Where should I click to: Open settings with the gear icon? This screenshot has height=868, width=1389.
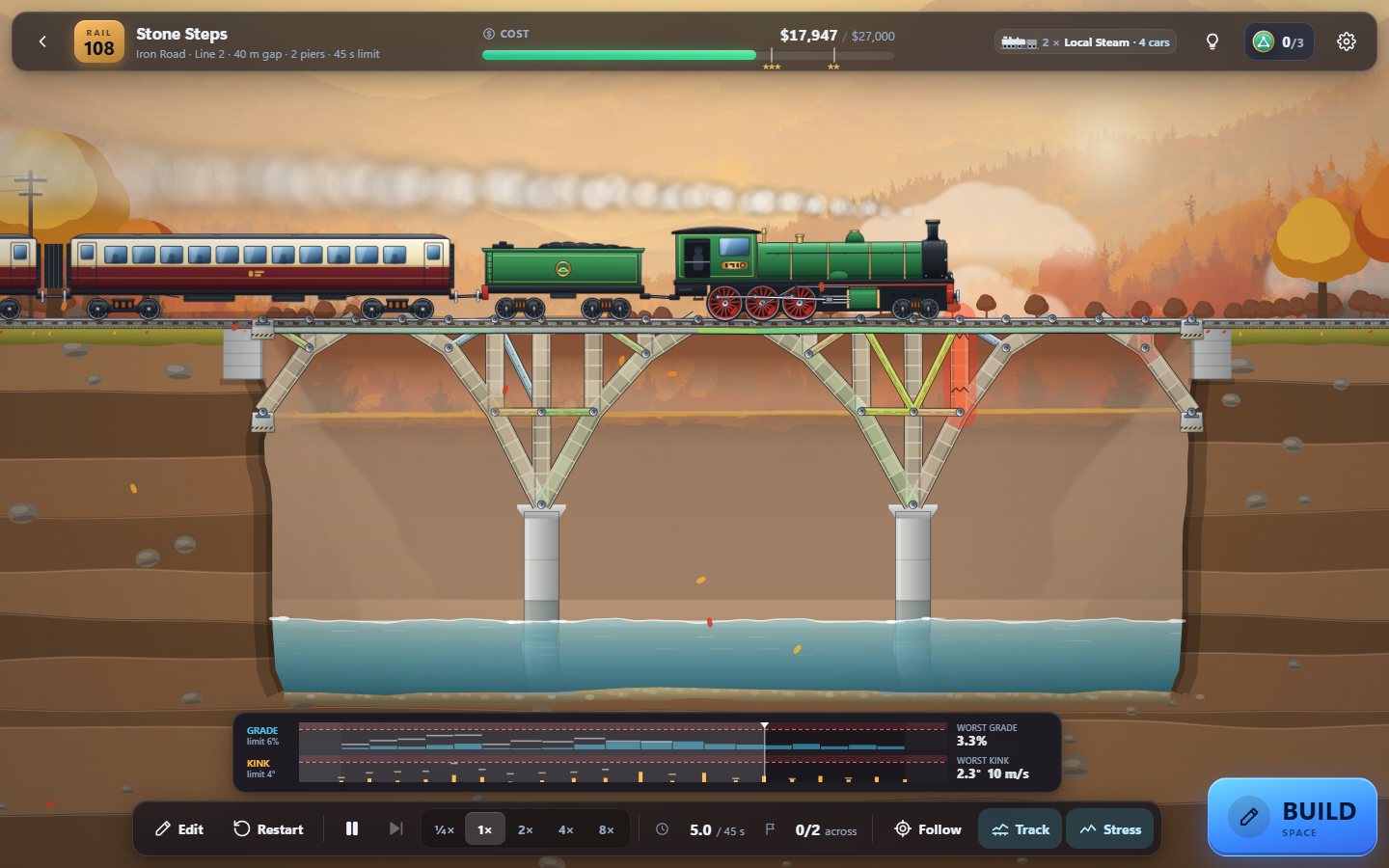[x=1347, y=41]
